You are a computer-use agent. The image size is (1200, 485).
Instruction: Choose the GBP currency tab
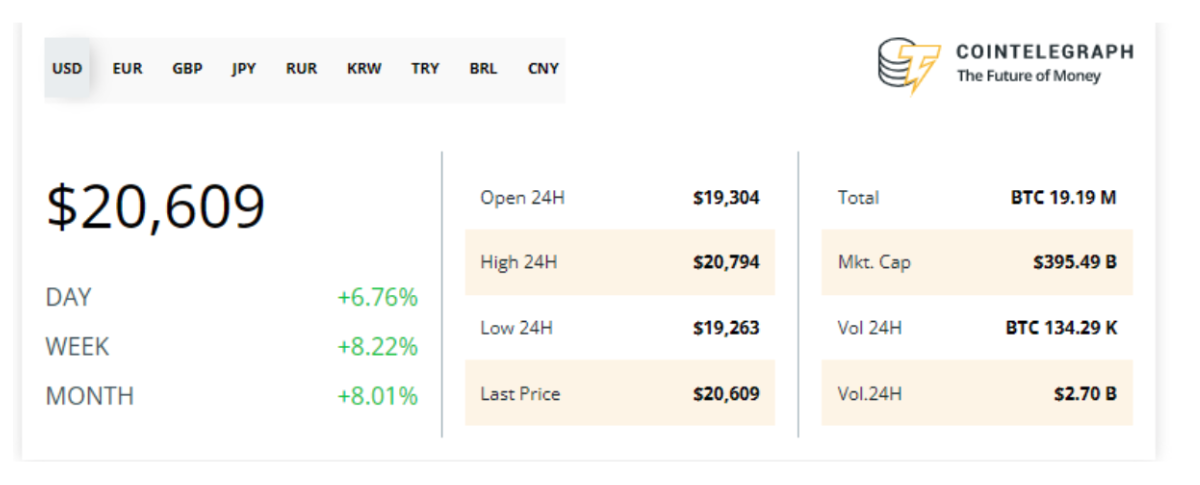point(187,69)
